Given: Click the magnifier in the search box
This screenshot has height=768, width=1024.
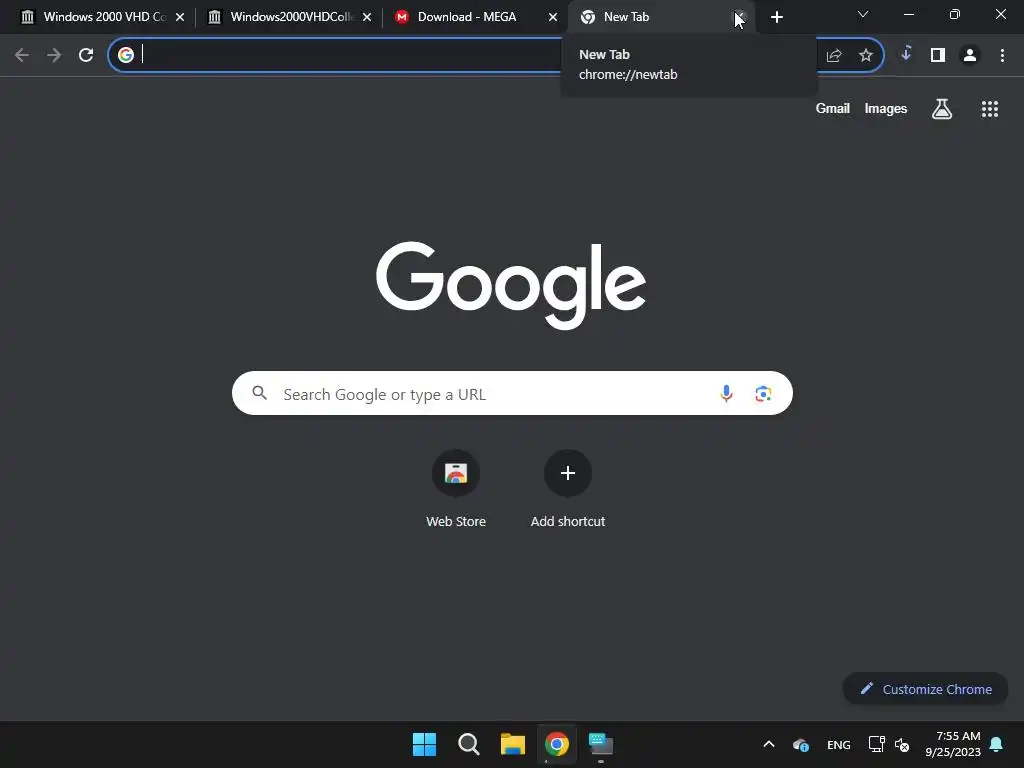Looking at the screenshot, I should [x=259, y=392].
